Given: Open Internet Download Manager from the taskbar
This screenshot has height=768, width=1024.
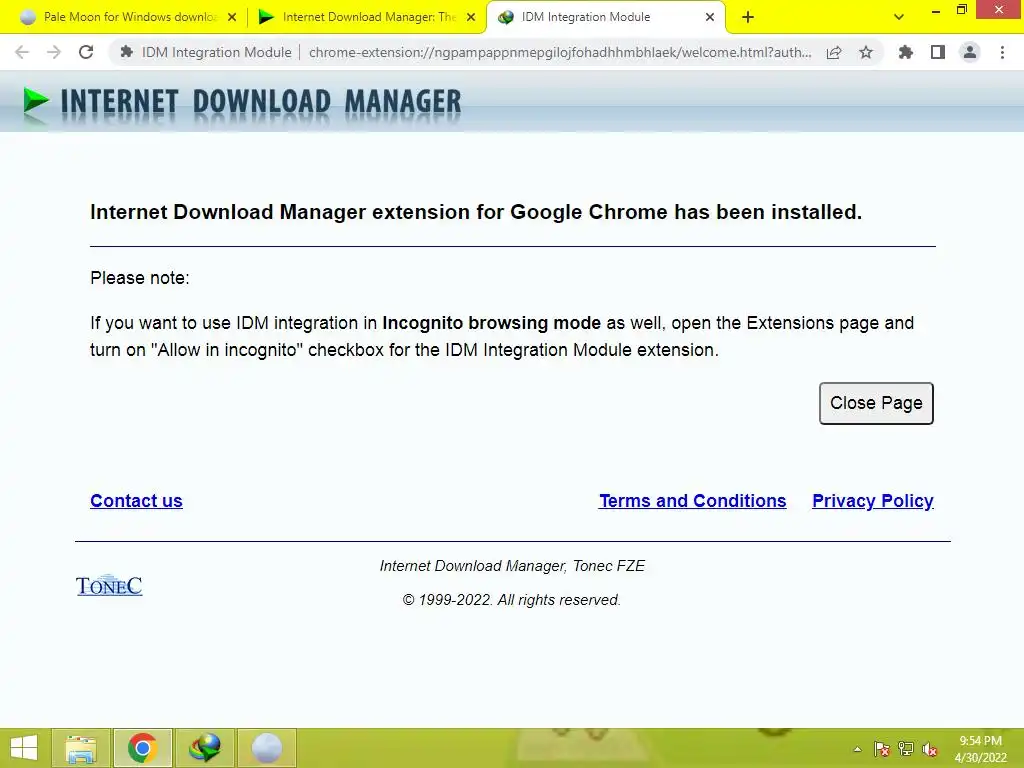Looking at the screenshot, I should (x=204, y=748).
